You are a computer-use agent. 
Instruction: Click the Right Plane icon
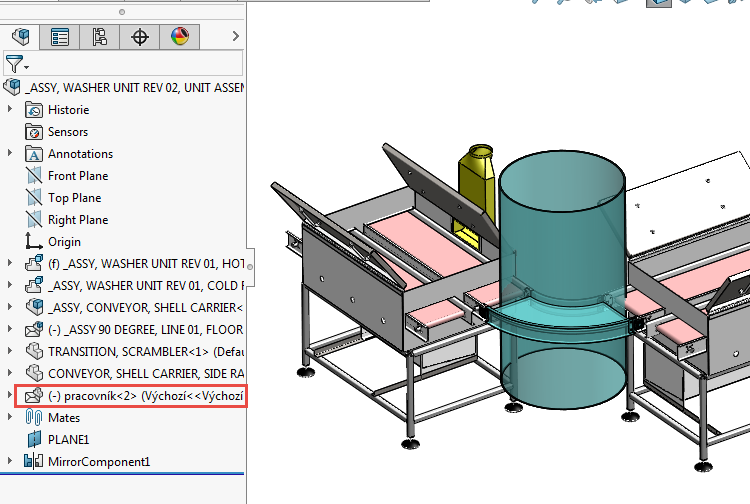34,220
